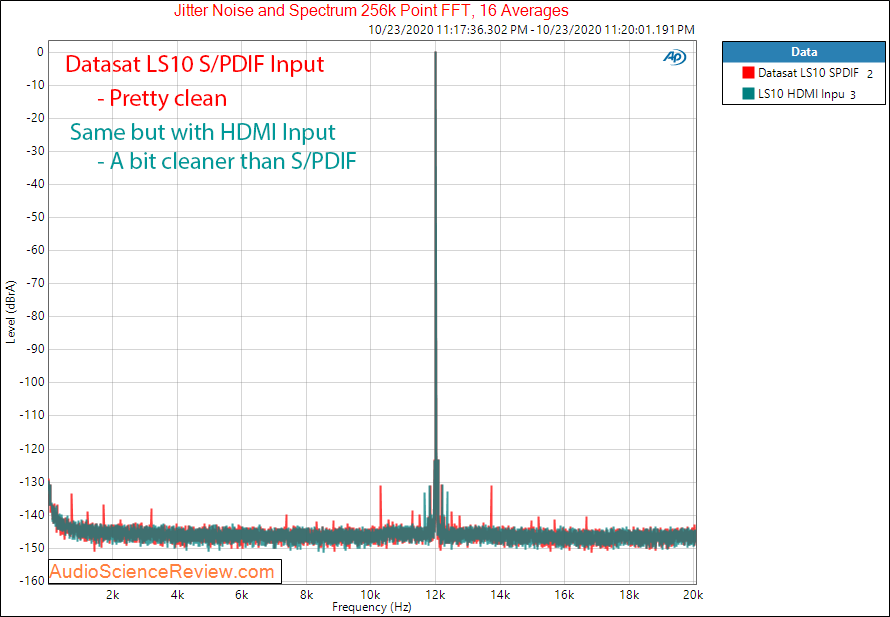Screen dimensions: 890x617
Task: Click the 12 kHz main peak in the spectrum
Action: (435, 255)
